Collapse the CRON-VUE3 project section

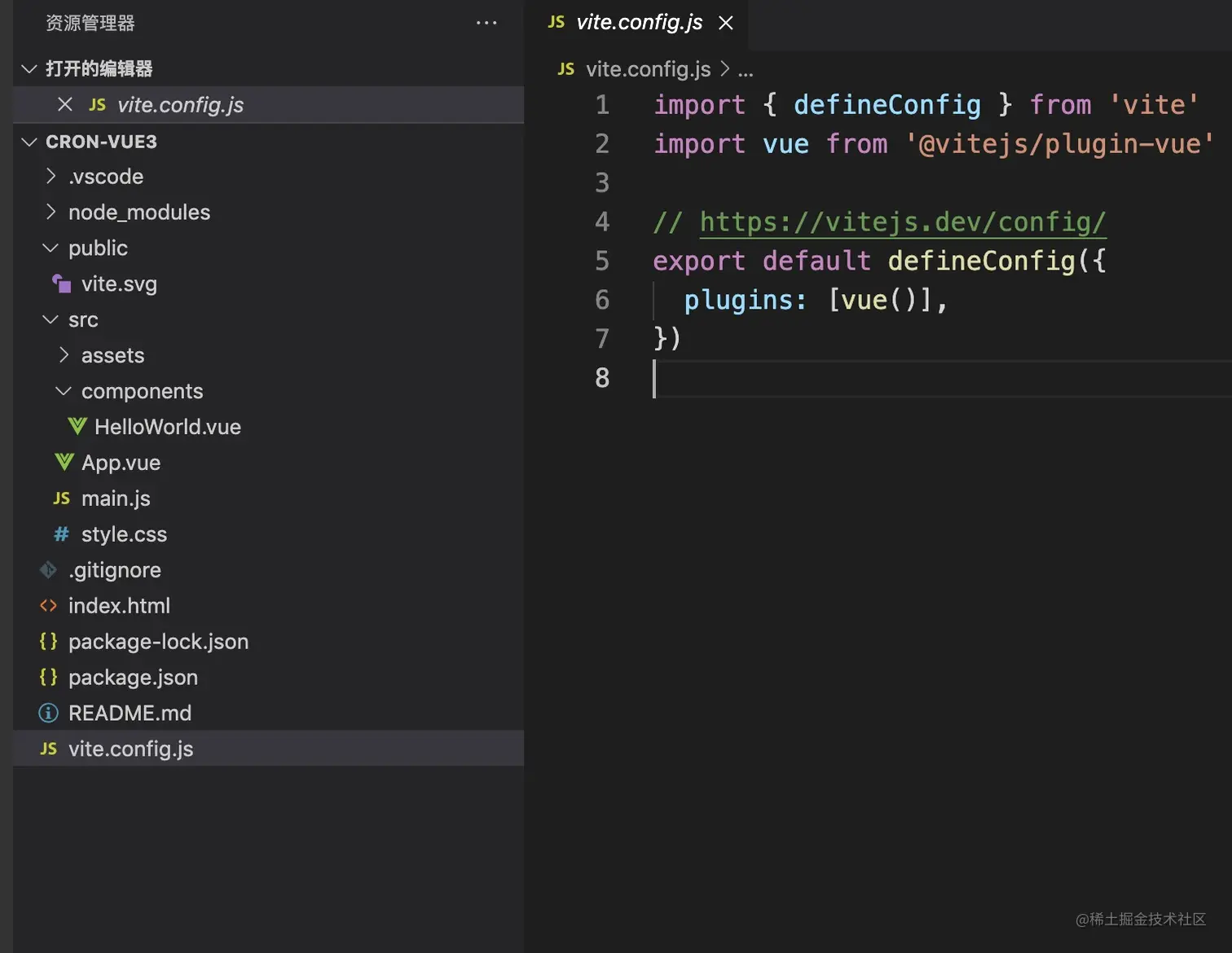29,142
